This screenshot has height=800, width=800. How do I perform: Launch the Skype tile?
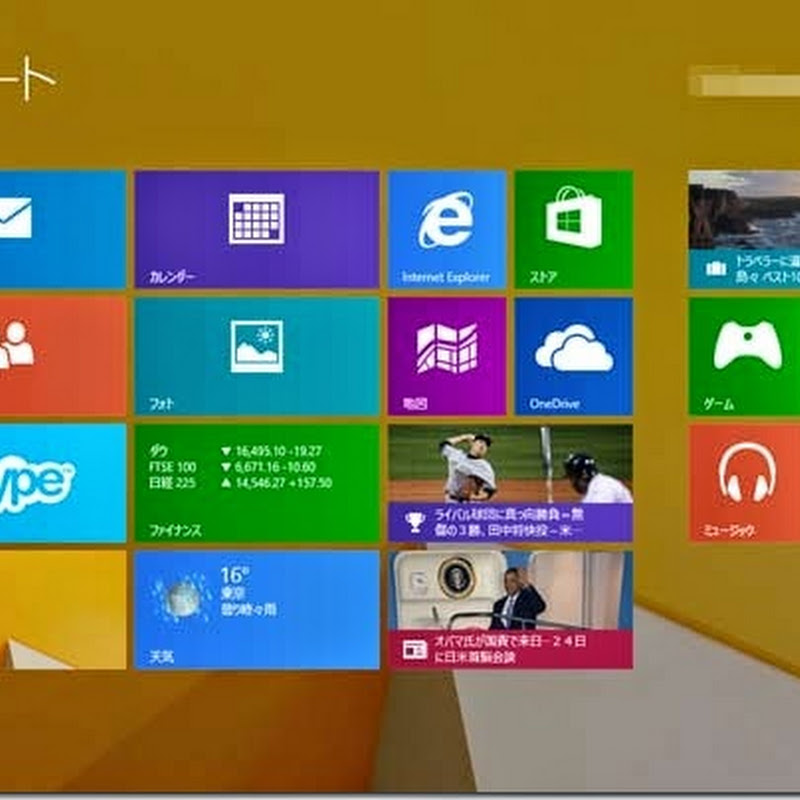63,483
